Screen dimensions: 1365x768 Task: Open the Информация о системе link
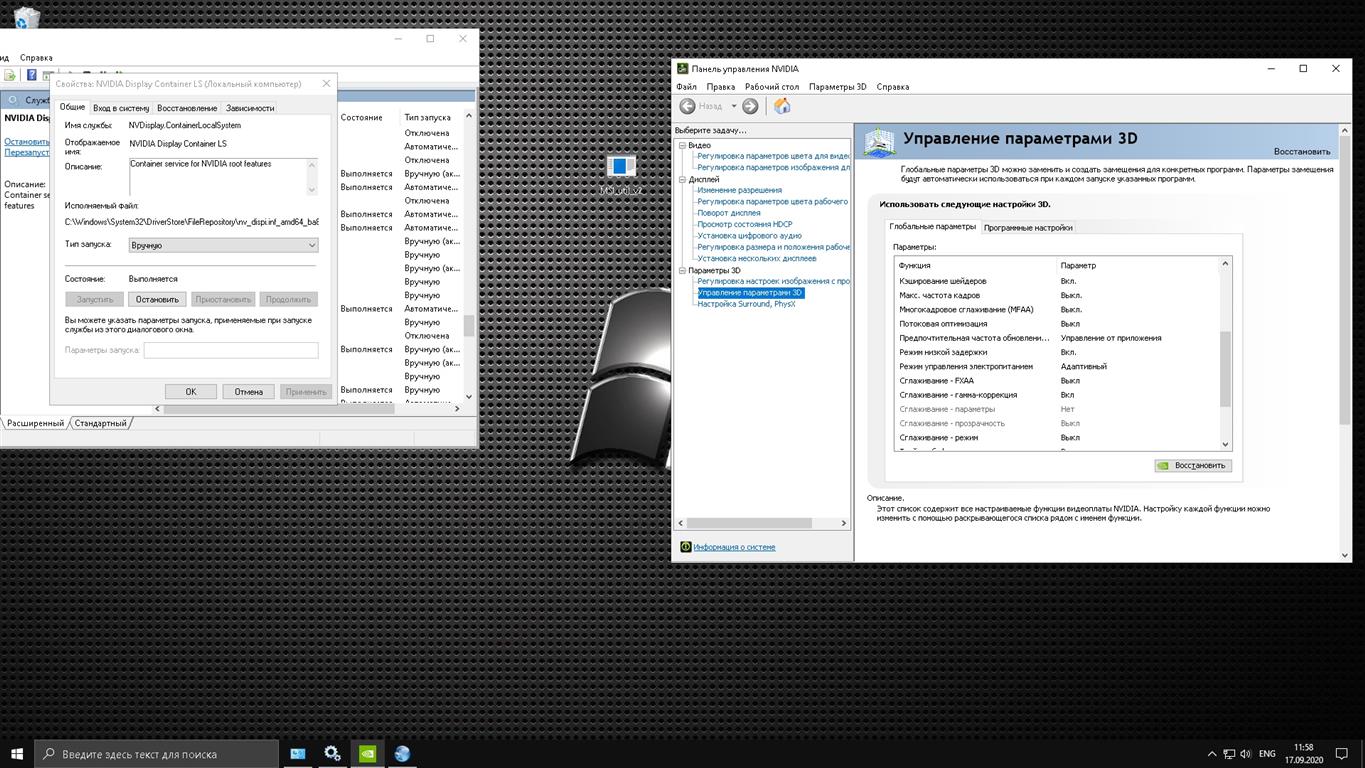(x=734, y=547)
